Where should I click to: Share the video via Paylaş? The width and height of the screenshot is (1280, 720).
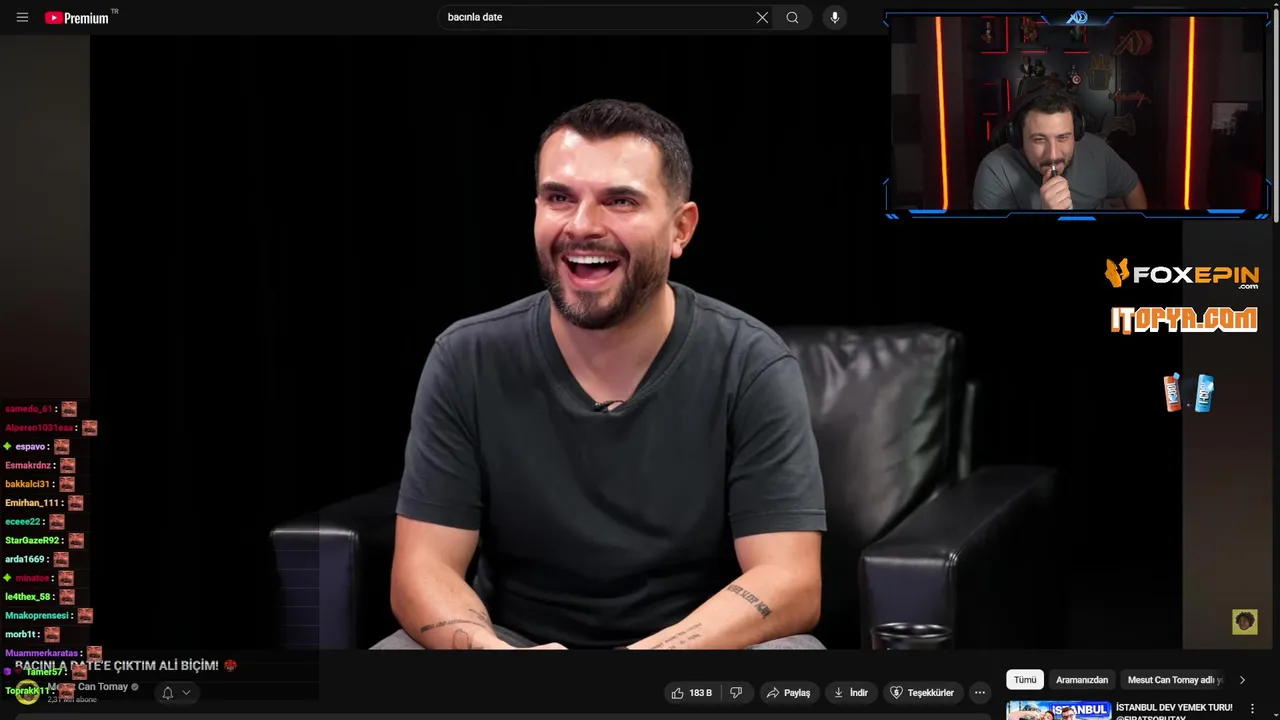(x=788, y=692)
